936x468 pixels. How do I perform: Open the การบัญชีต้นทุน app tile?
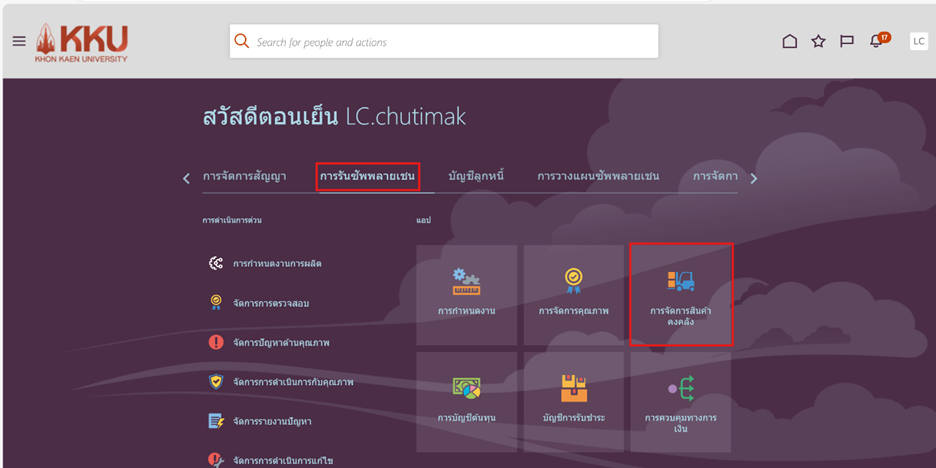pos(466,400)
